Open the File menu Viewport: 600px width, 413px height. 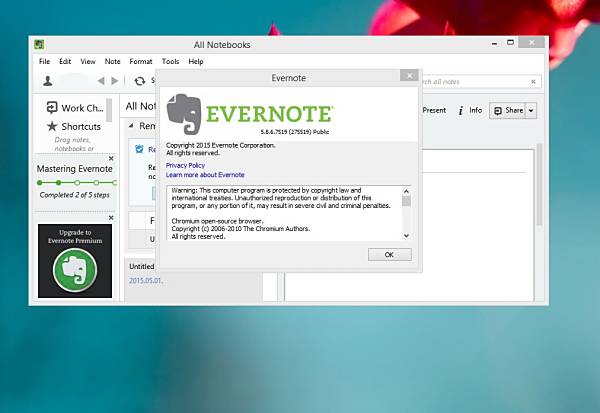point(44,61)
